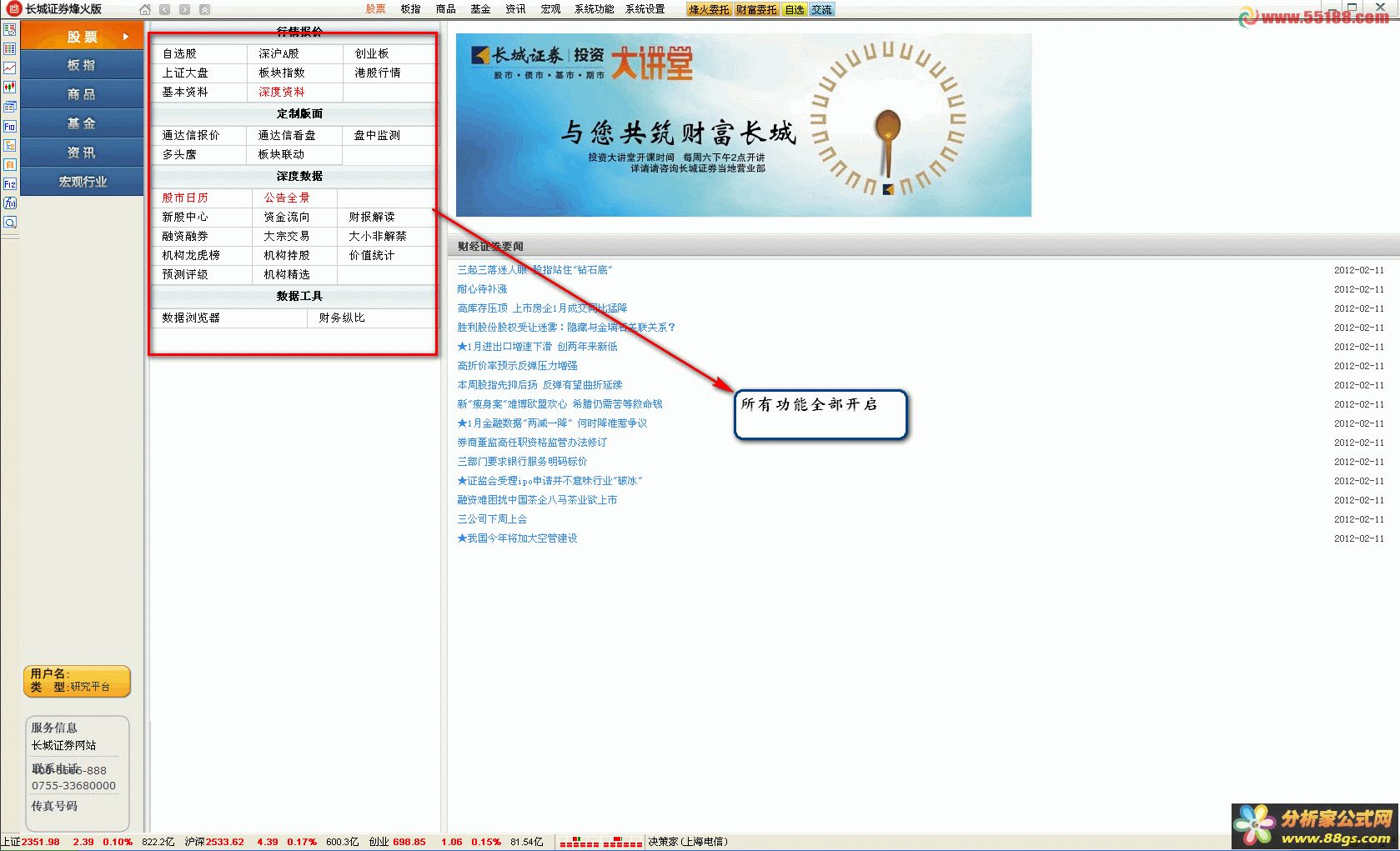The width and height of the screenshot is (1400, 851).
Task: Click the 烽火委托 button
Action: [x=709, y=10]
